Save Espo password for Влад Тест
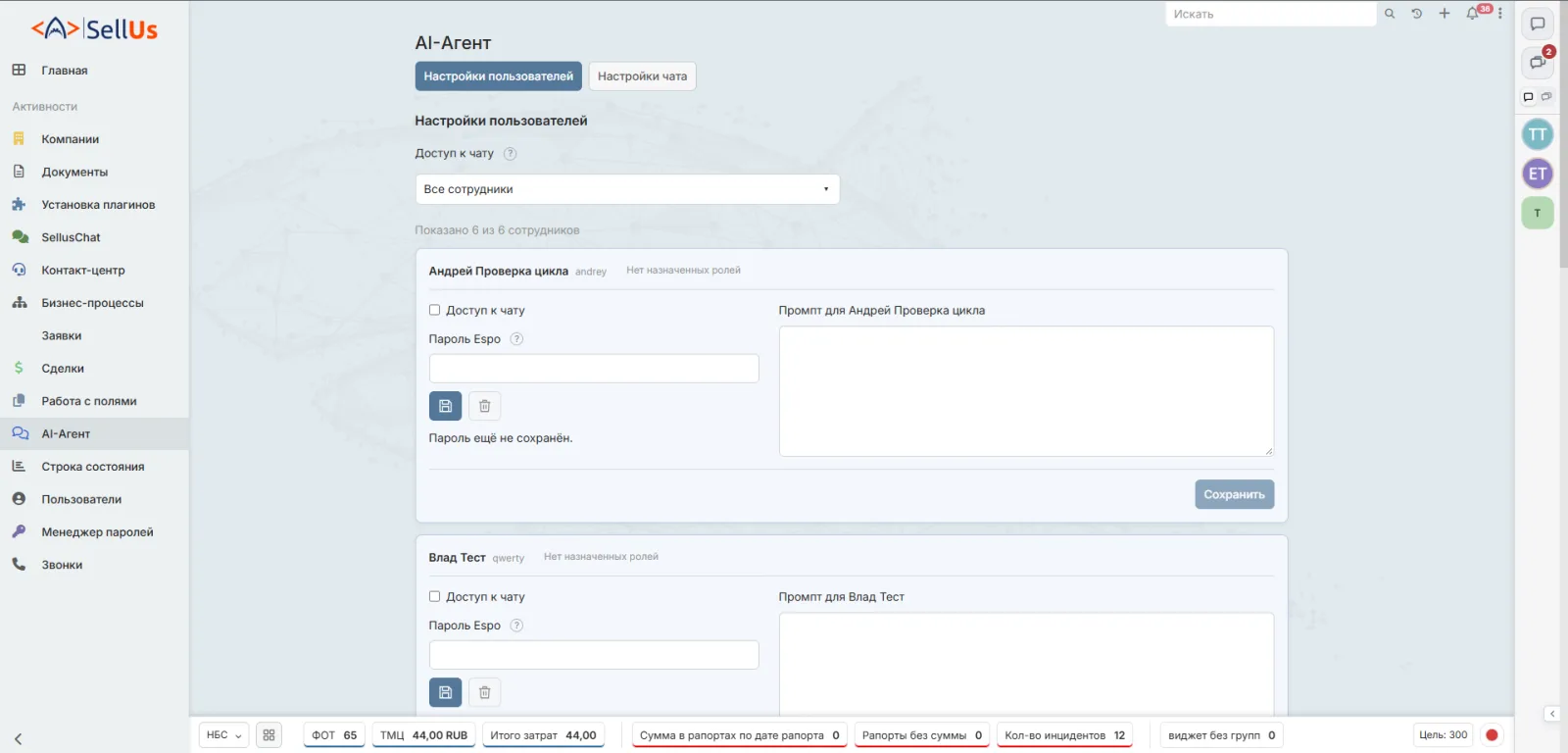Viewport: 1568px width, 753px height. click(445, 692)
